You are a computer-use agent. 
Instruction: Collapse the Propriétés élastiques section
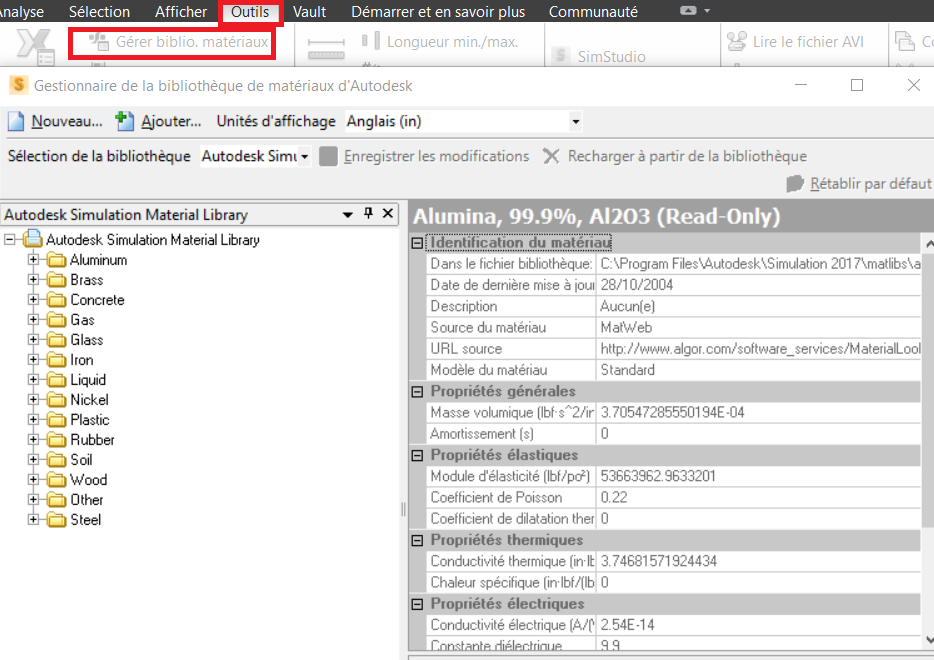click(x=418, y=456)
